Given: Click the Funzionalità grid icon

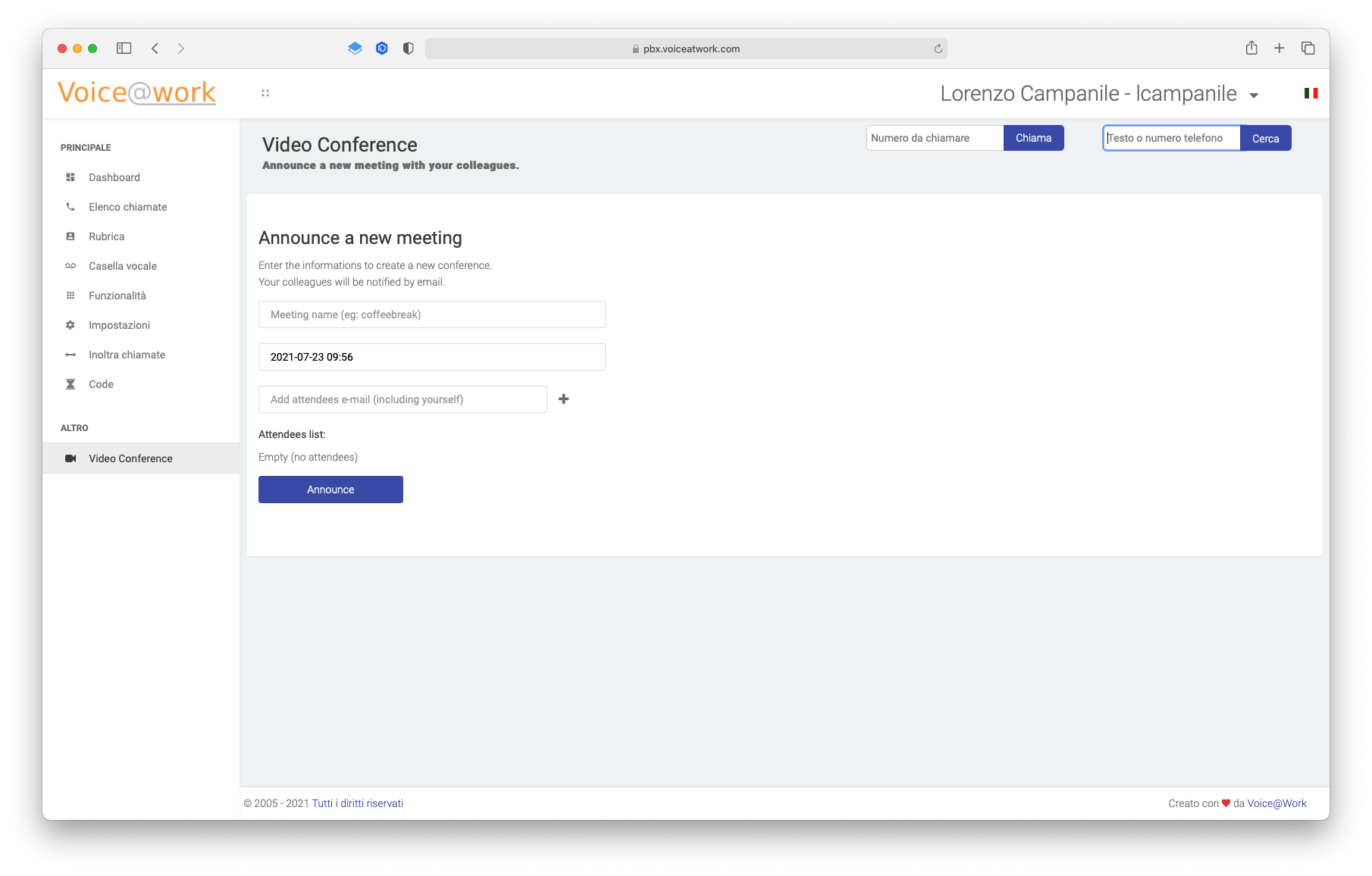Looking at the screenshot, I should (x=70, y=296).
